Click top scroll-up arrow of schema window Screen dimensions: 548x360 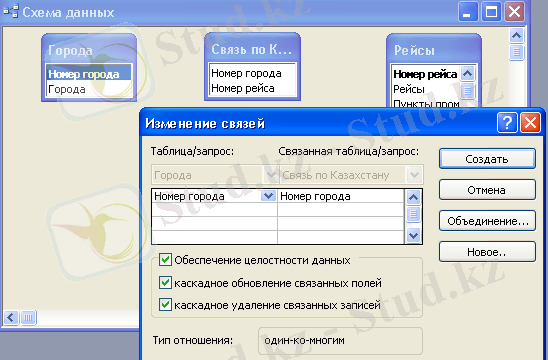coord(516,35)
